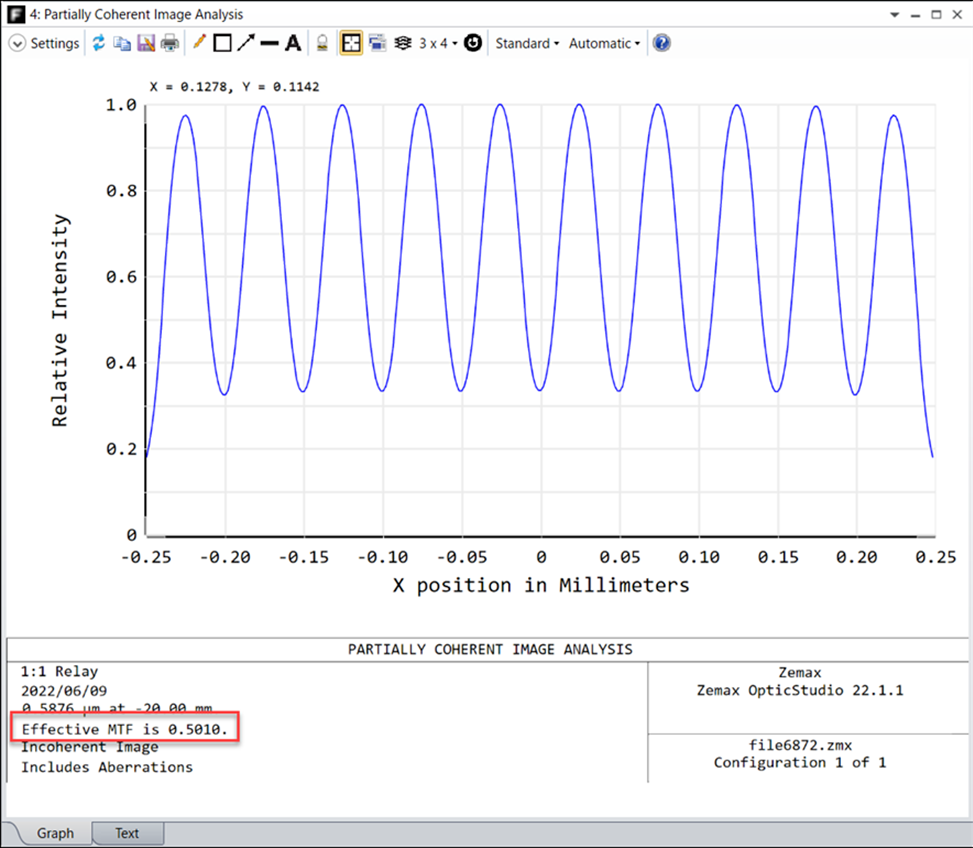Open the blue Help icon

[661, 43]
